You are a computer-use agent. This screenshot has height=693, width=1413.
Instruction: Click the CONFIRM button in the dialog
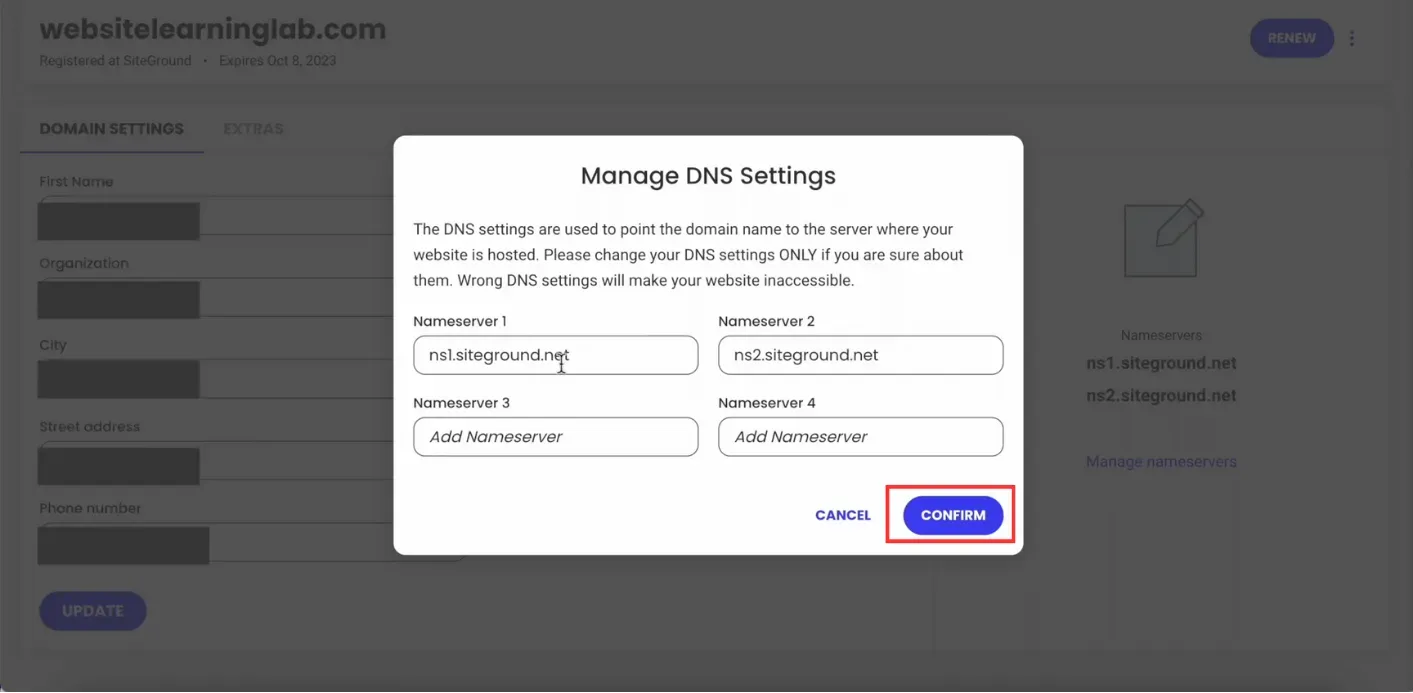coord(953,515)
